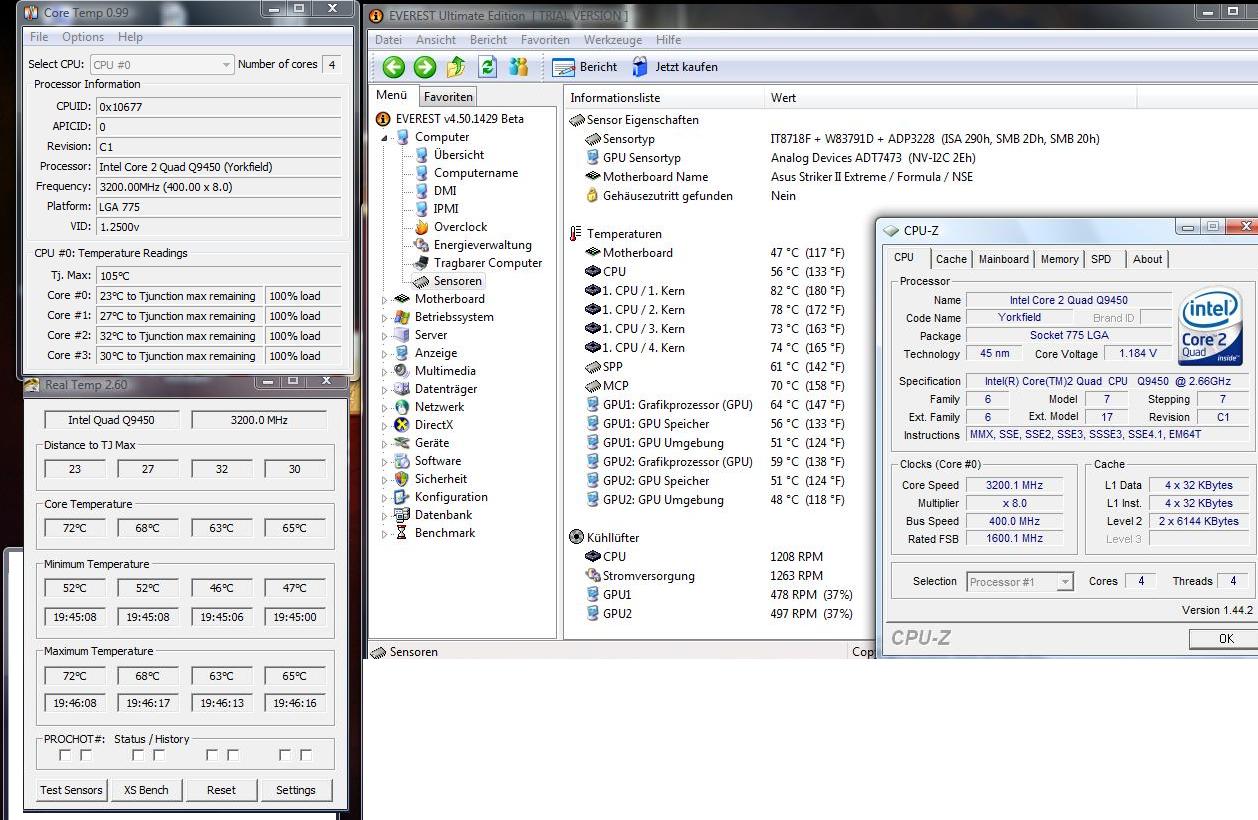
Task: Click the Benchmark hourglass icon in tree
Action: pos(403,533)
